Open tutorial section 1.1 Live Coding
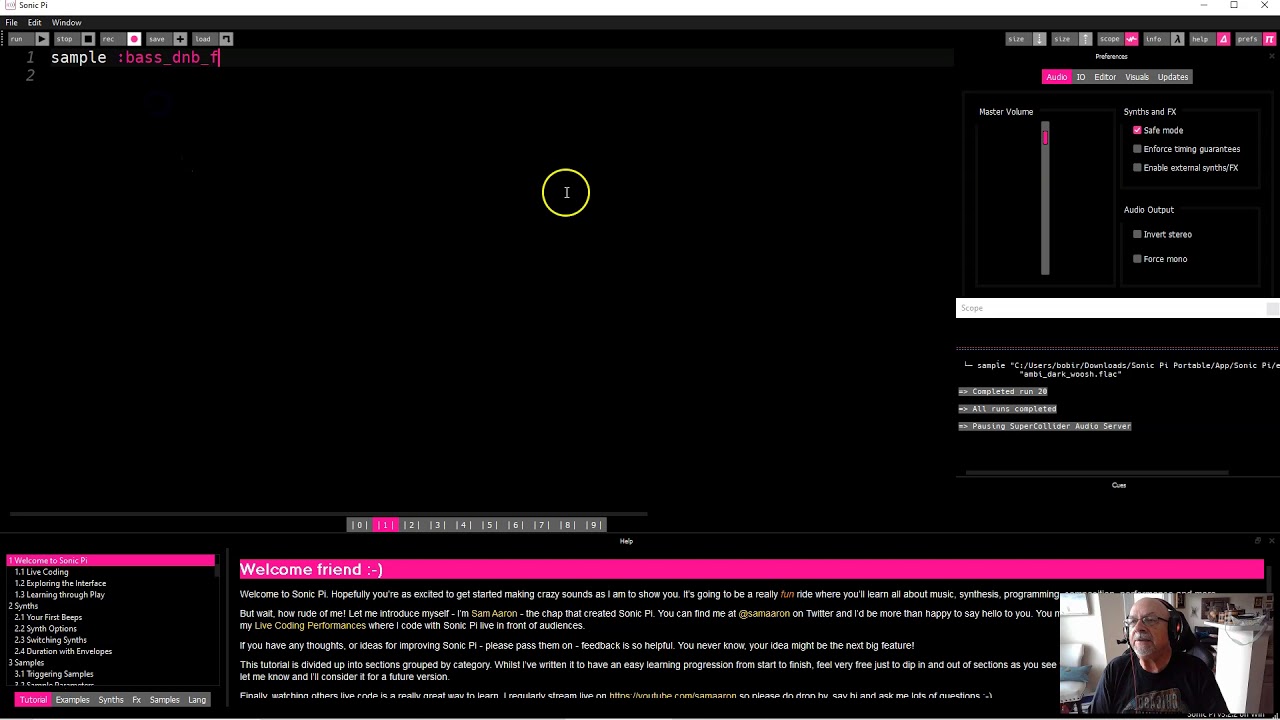The image size is (1280, 720). [41, 572]
